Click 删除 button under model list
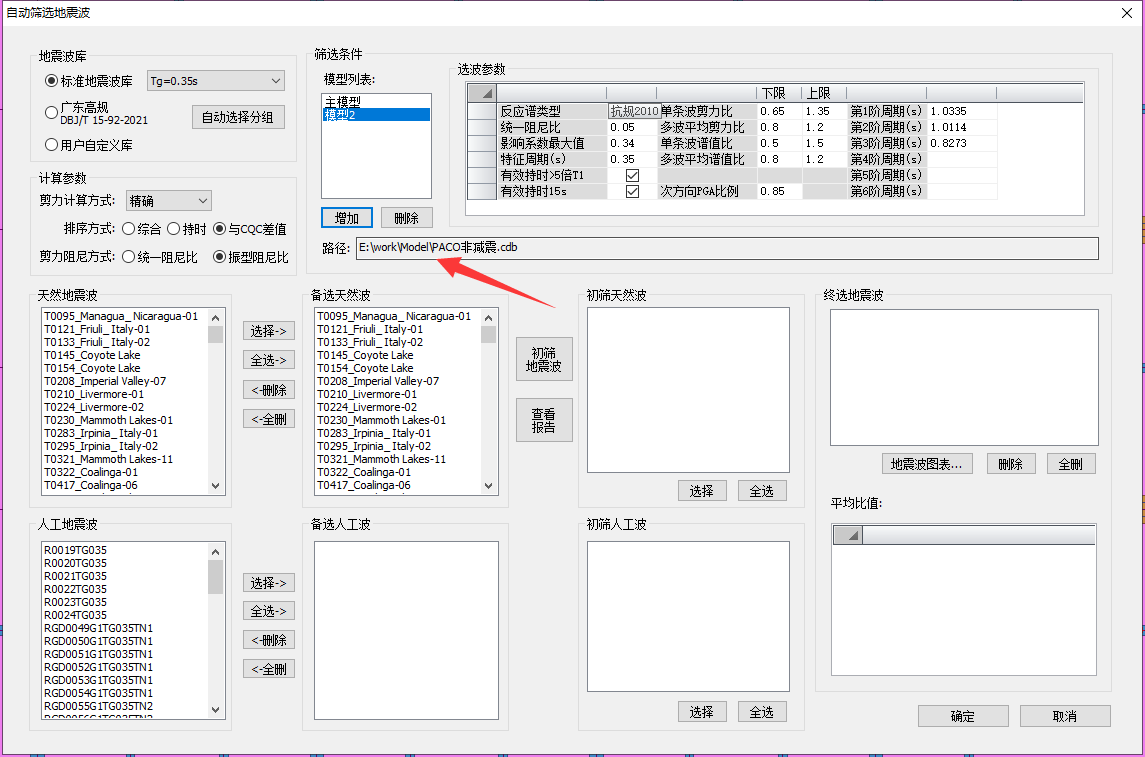The width and height of the screenshot is (1145, 757). (x=406, y=218)
